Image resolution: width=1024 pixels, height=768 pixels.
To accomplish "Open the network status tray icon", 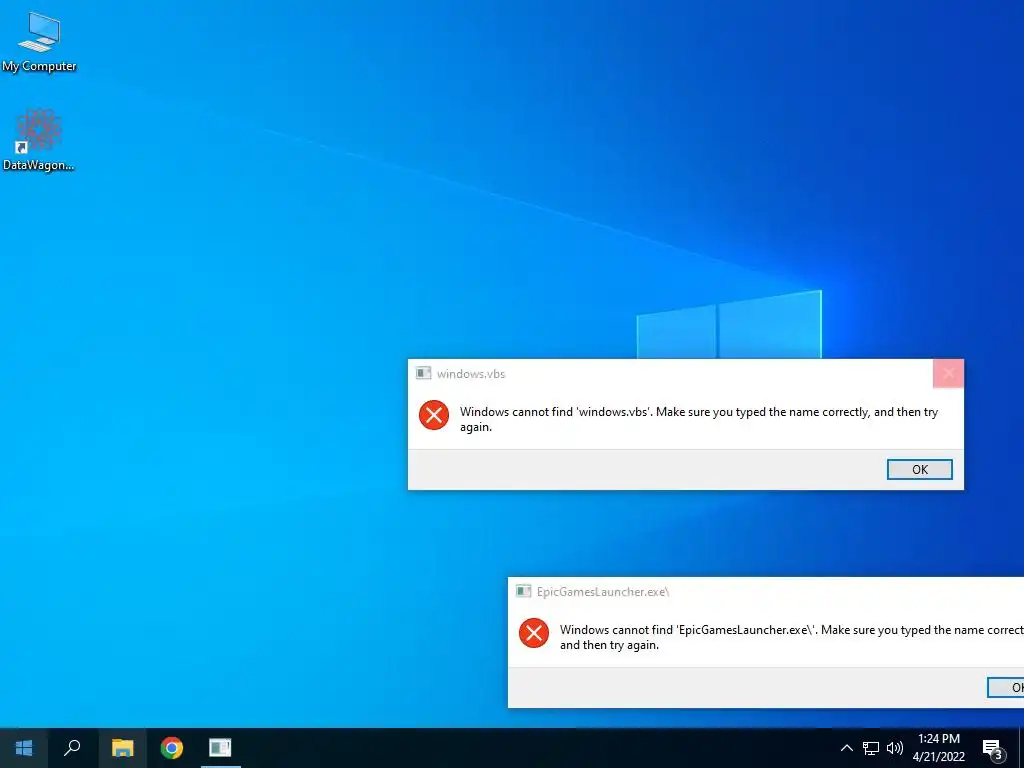I will (x=871, y=748).
